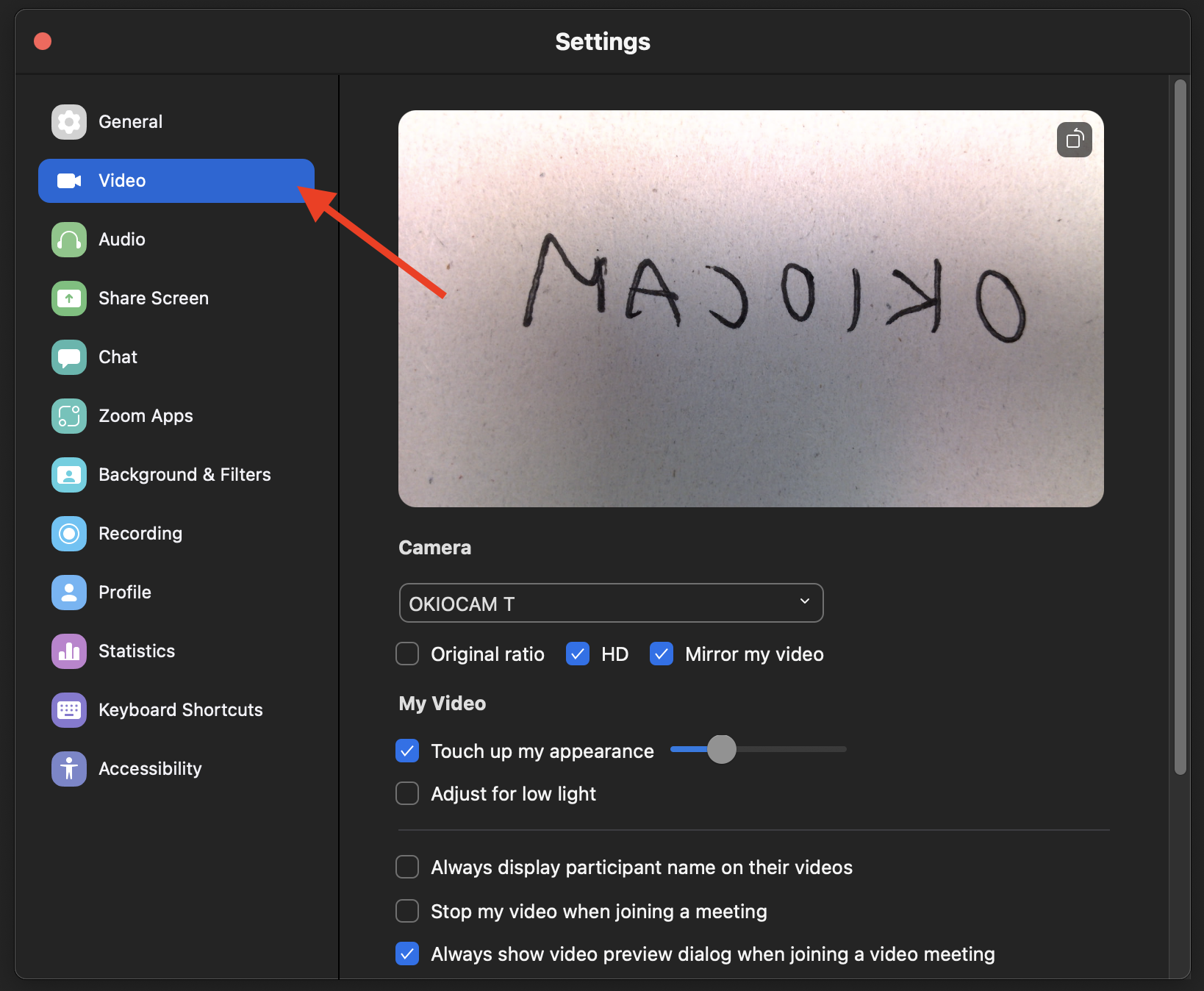1204x991 pixels.
Task: Click the Original ratio text
Action: coord(487,654)
